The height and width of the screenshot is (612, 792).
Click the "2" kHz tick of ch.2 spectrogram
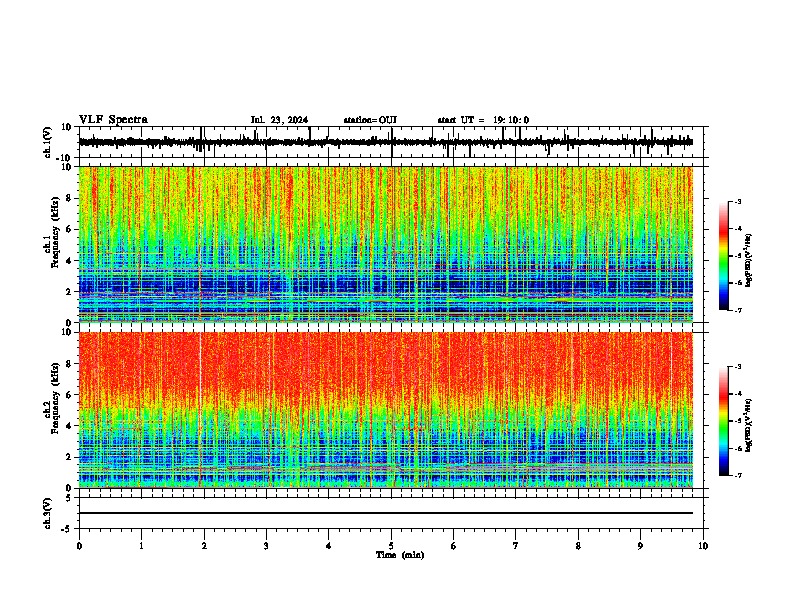point(70,457)
